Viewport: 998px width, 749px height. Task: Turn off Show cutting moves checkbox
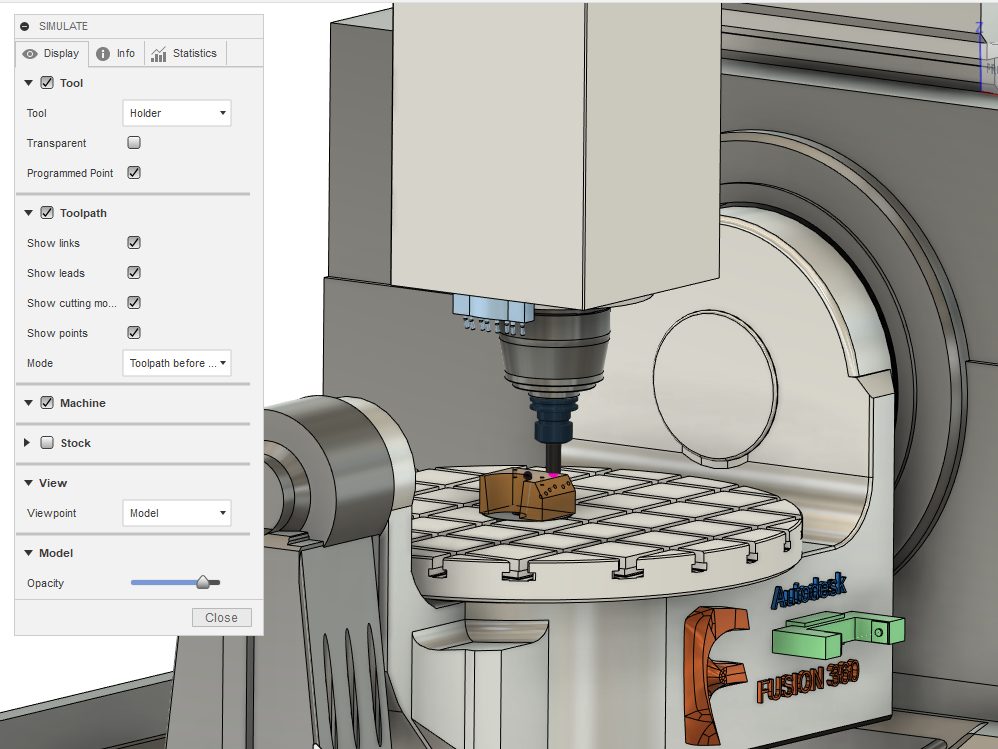coord(134,303)
